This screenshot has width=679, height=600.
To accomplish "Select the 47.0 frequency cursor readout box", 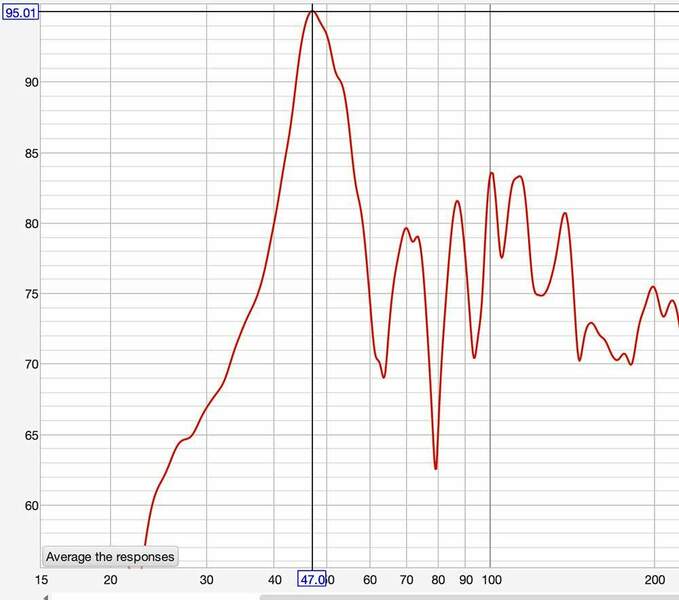I will pos(312,579).
